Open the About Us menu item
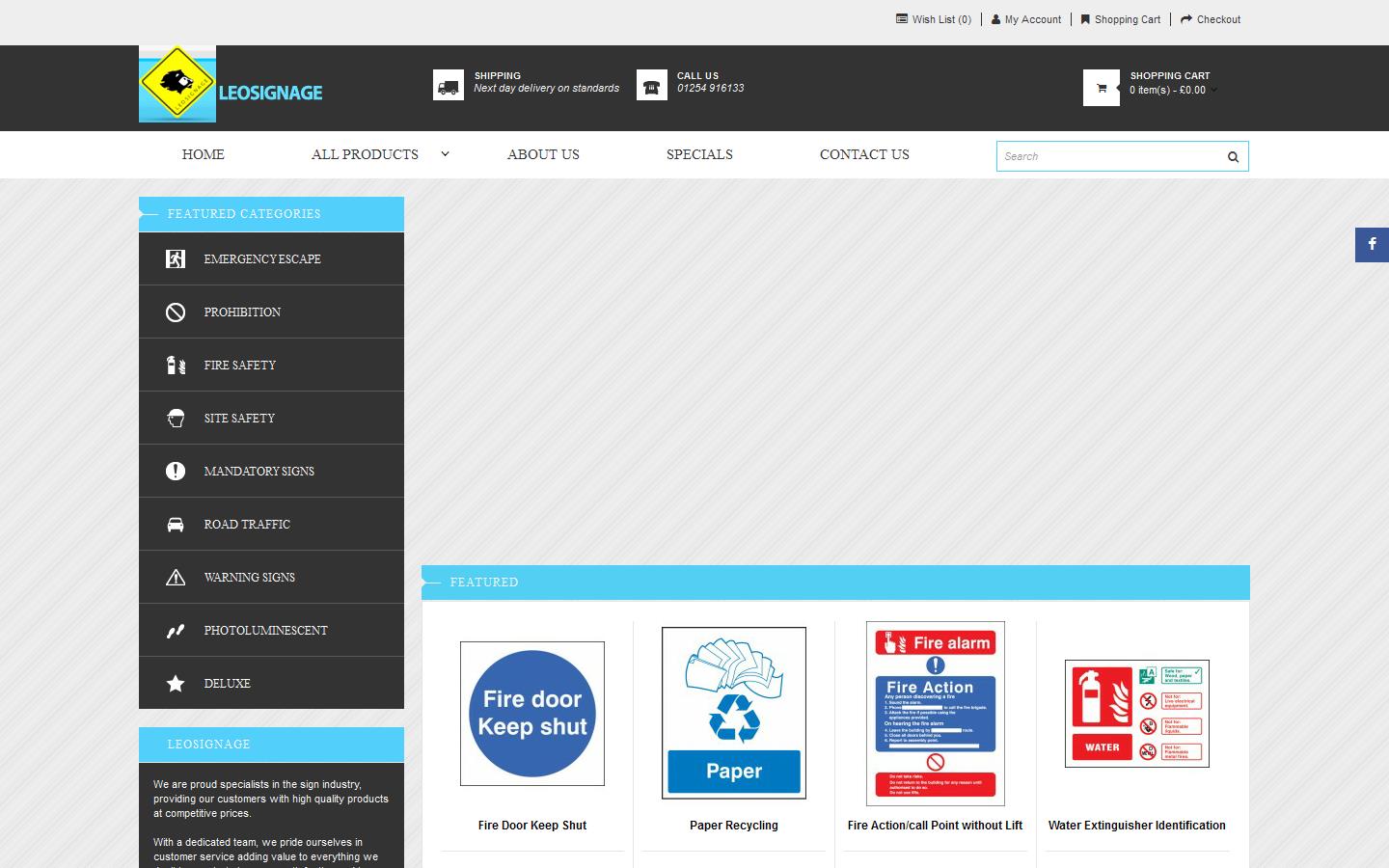 click(543, 154)
